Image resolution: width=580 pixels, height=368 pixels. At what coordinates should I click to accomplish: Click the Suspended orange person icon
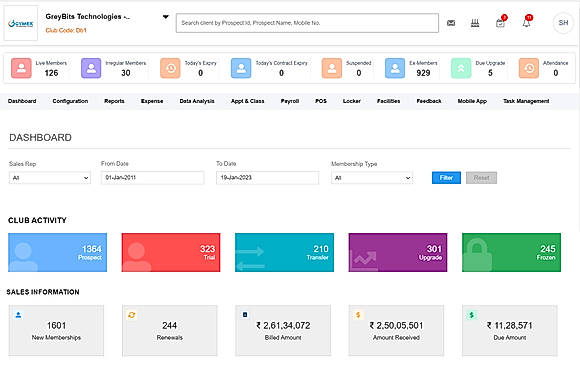(x=332, y=68)
